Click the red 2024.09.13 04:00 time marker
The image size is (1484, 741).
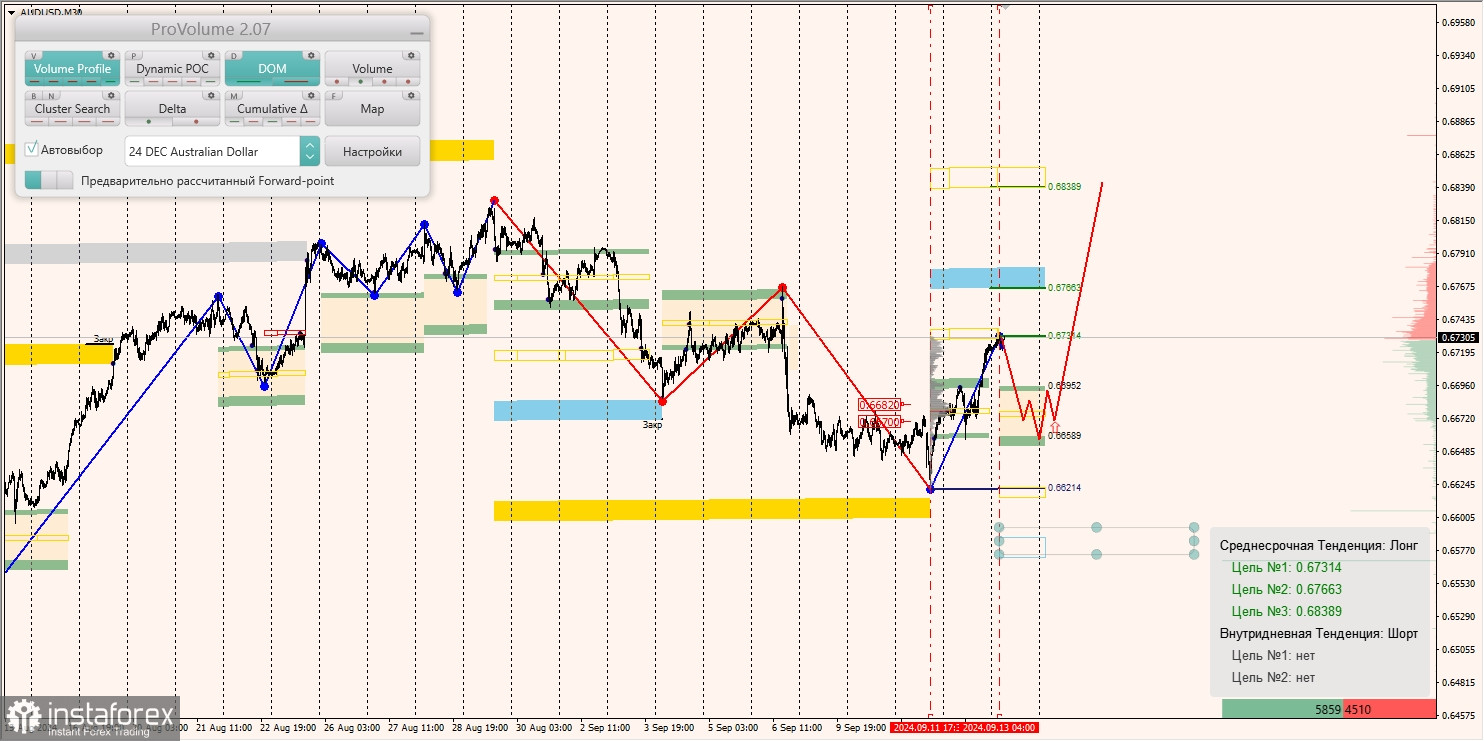point(998,727)
